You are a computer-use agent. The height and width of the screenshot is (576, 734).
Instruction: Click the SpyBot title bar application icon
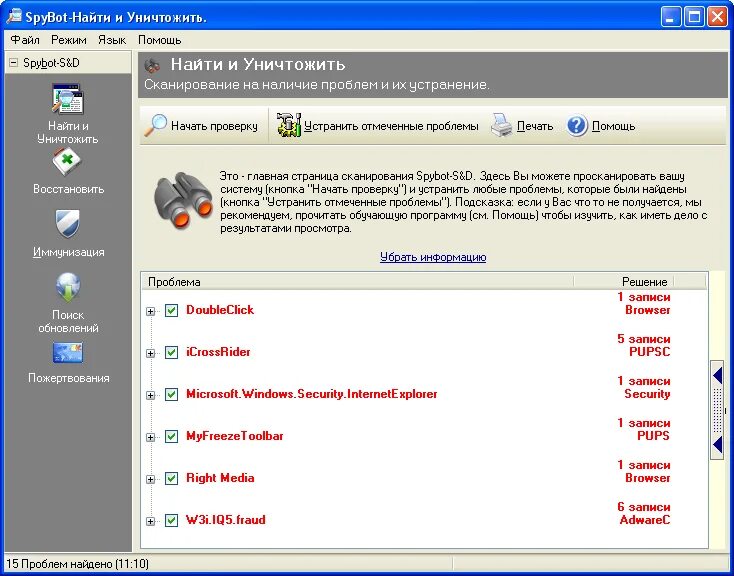click(14, 16)
